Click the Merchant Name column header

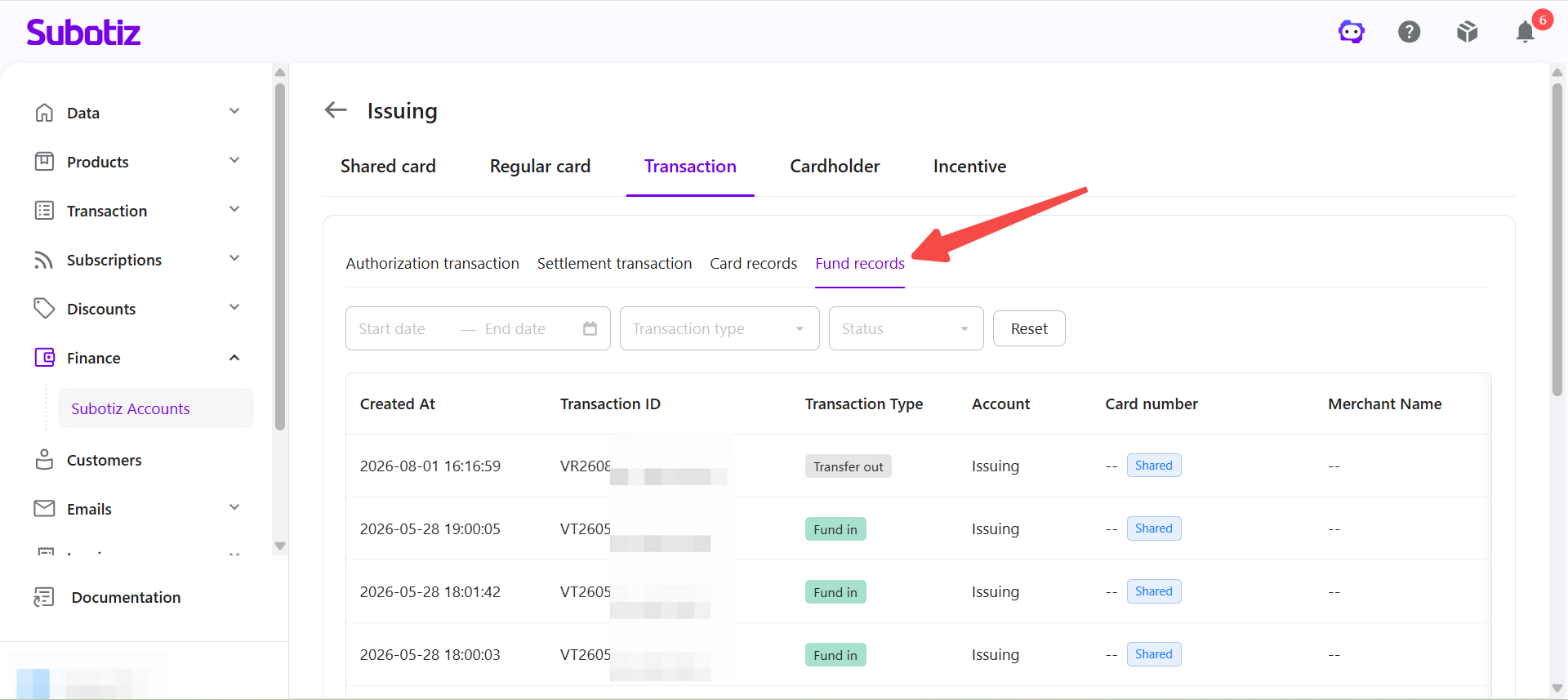pos(1385,404)
